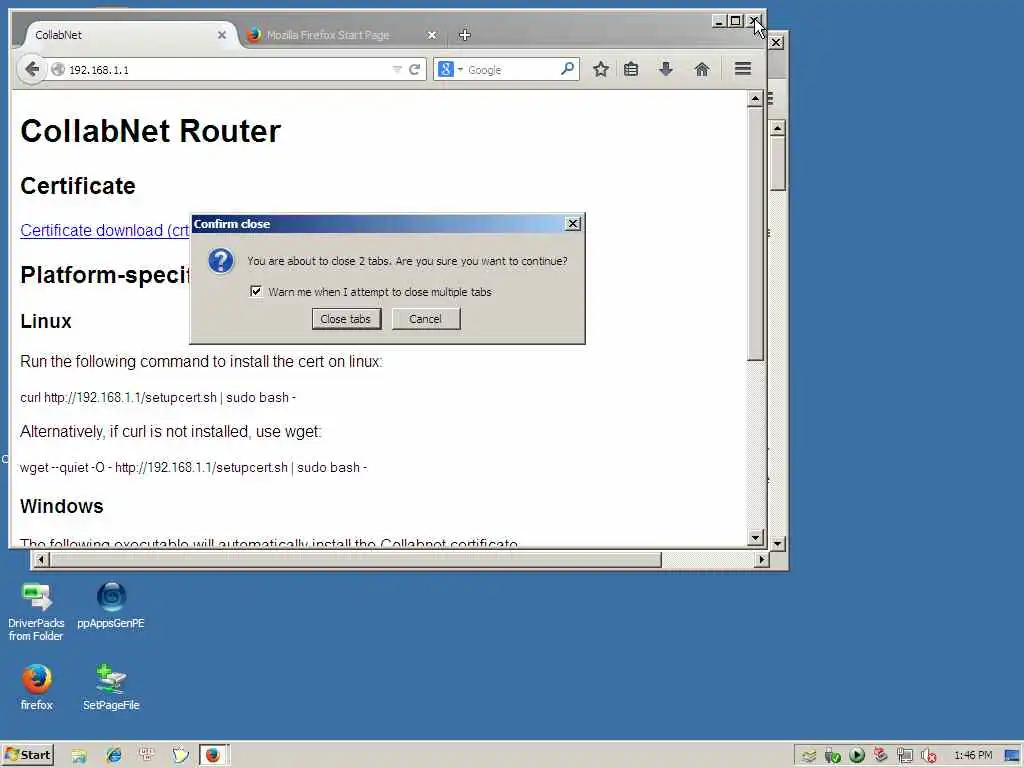
Task: Click the Firefox taskbar button
Action: pos(214,755)
